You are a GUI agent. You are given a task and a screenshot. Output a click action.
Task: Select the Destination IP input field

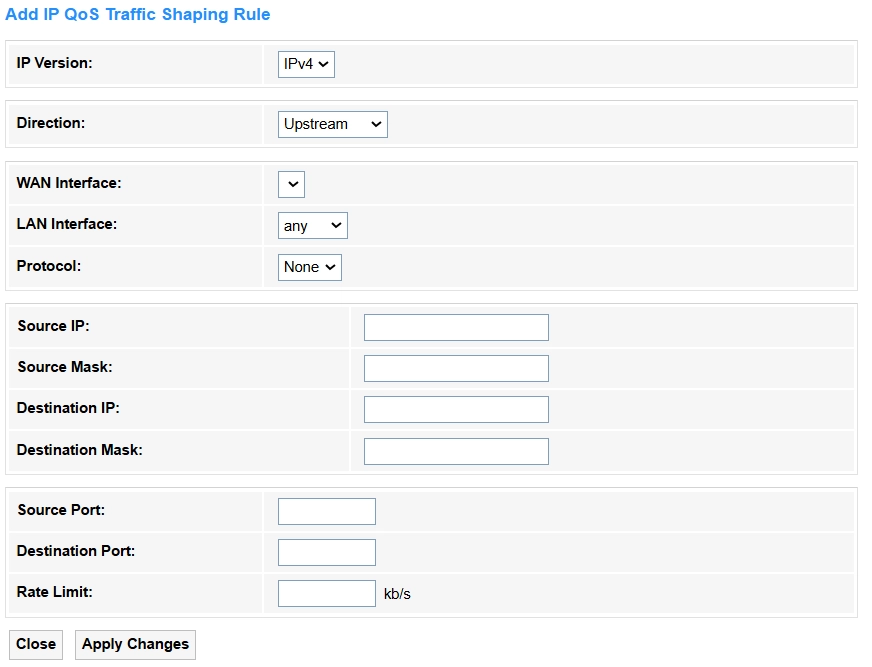point(456,409)
